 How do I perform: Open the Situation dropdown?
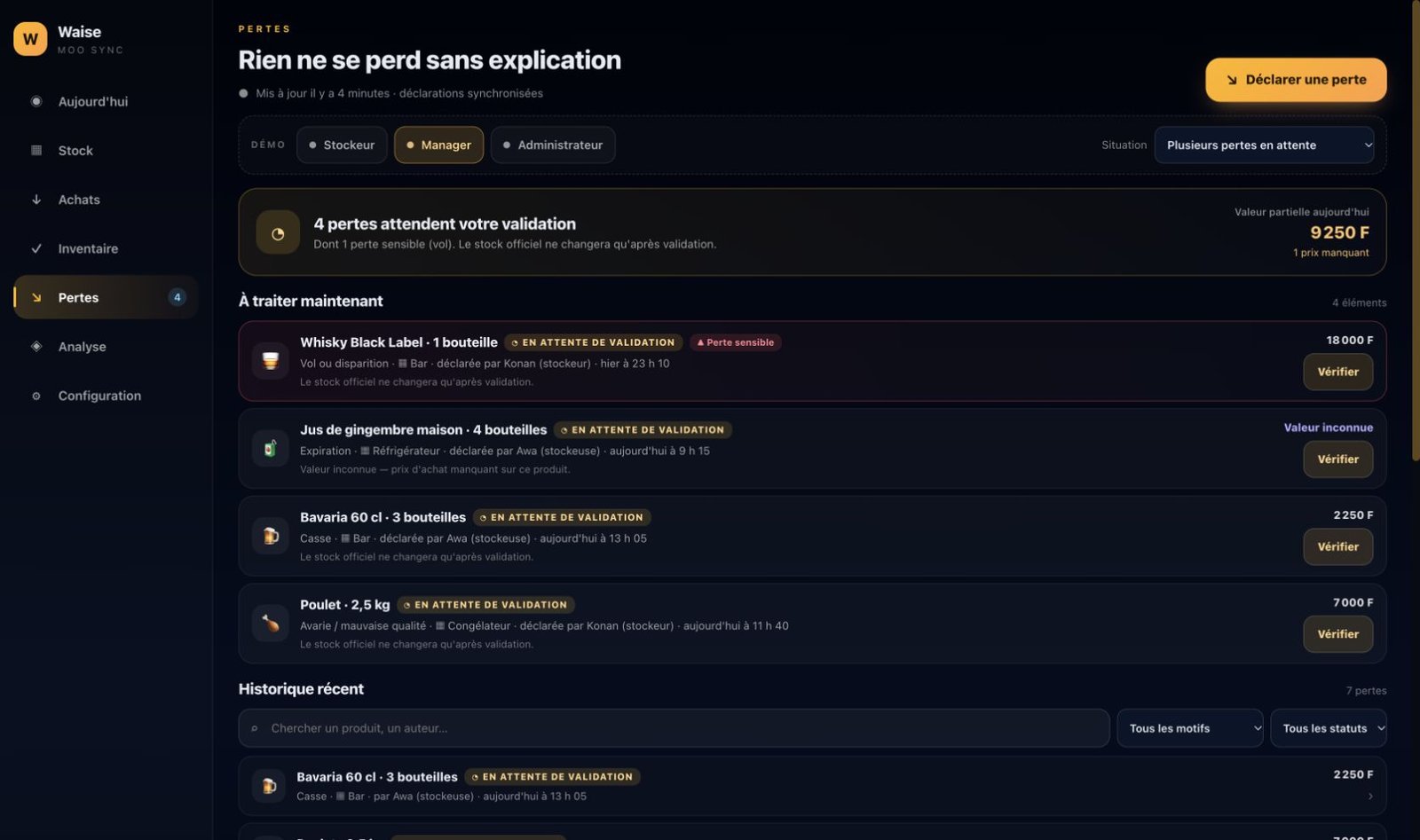point(1264,145)
